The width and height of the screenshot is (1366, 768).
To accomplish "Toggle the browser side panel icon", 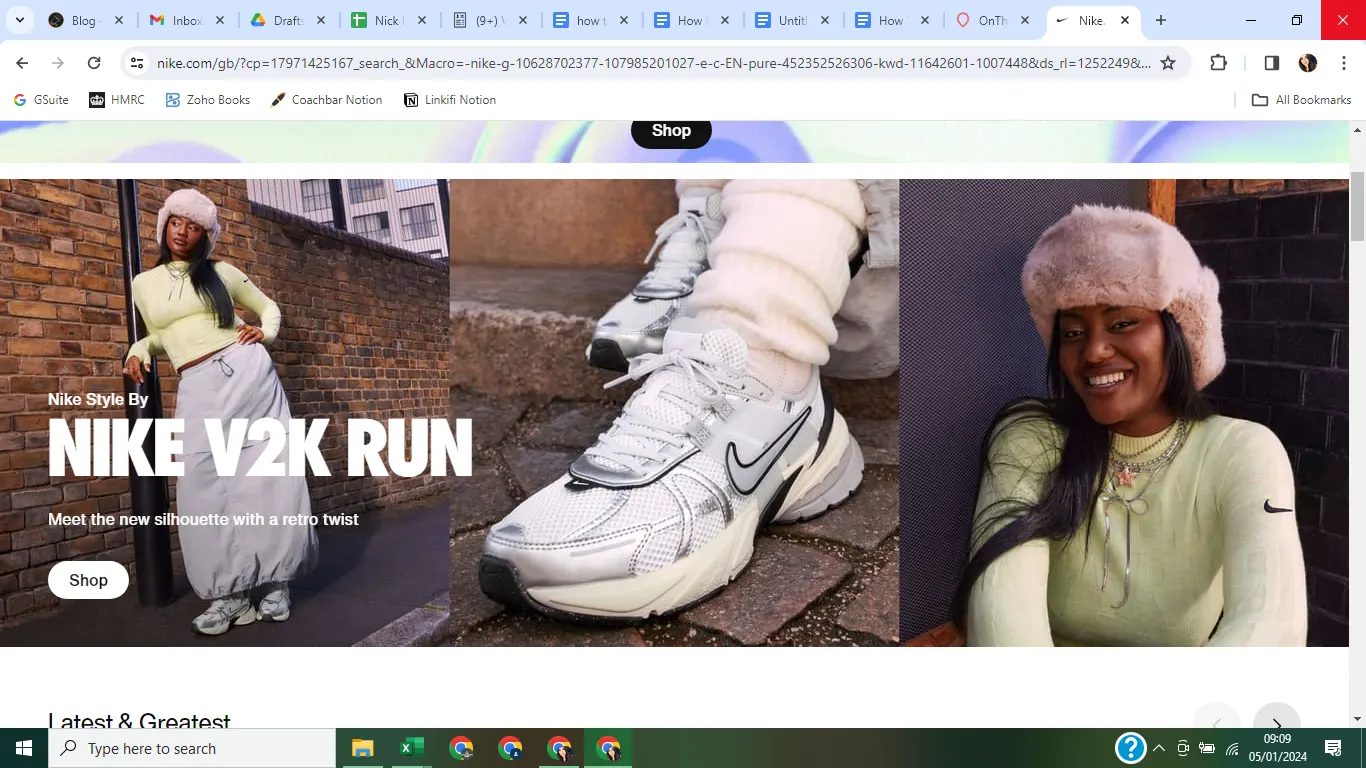I will click(x=1272, y=63).
